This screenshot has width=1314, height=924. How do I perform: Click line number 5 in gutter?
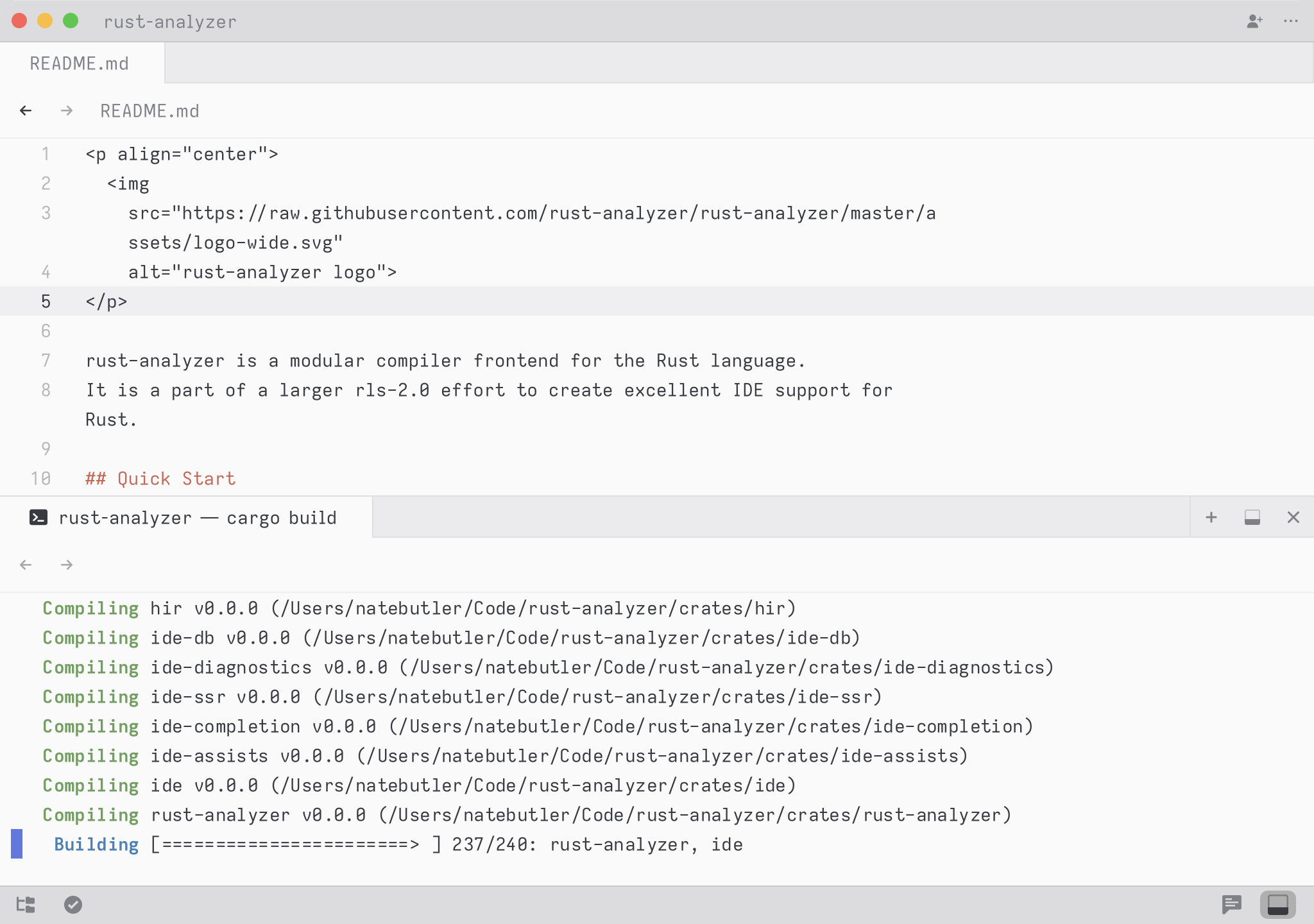pyautogui.click(x=46, y=302)
